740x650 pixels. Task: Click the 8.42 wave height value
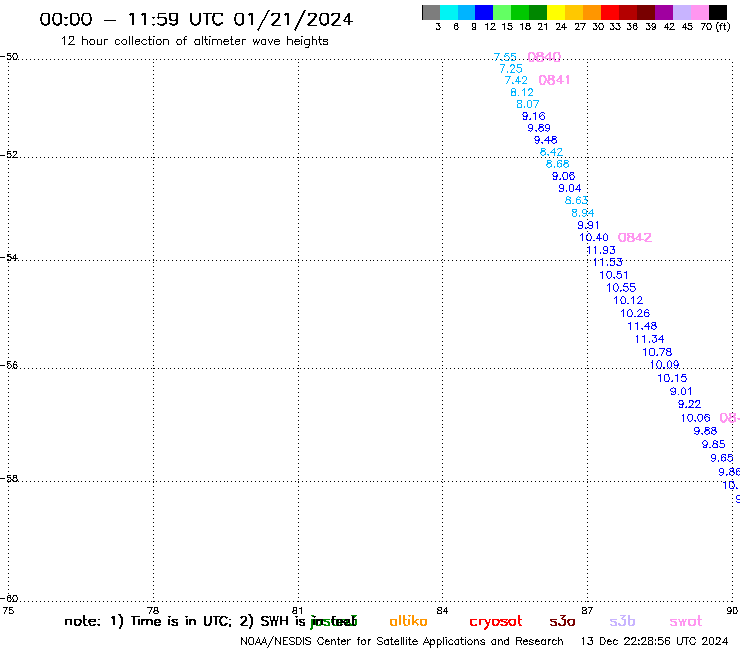551,152
